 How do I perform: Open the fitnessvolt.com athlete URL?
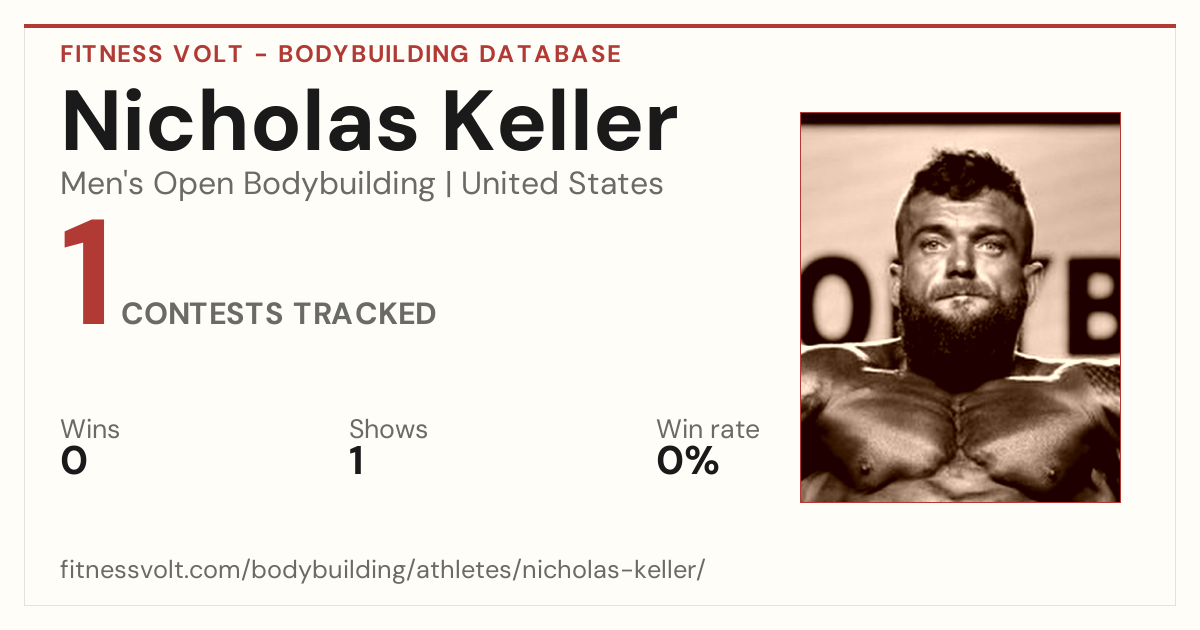click(383, 571)
